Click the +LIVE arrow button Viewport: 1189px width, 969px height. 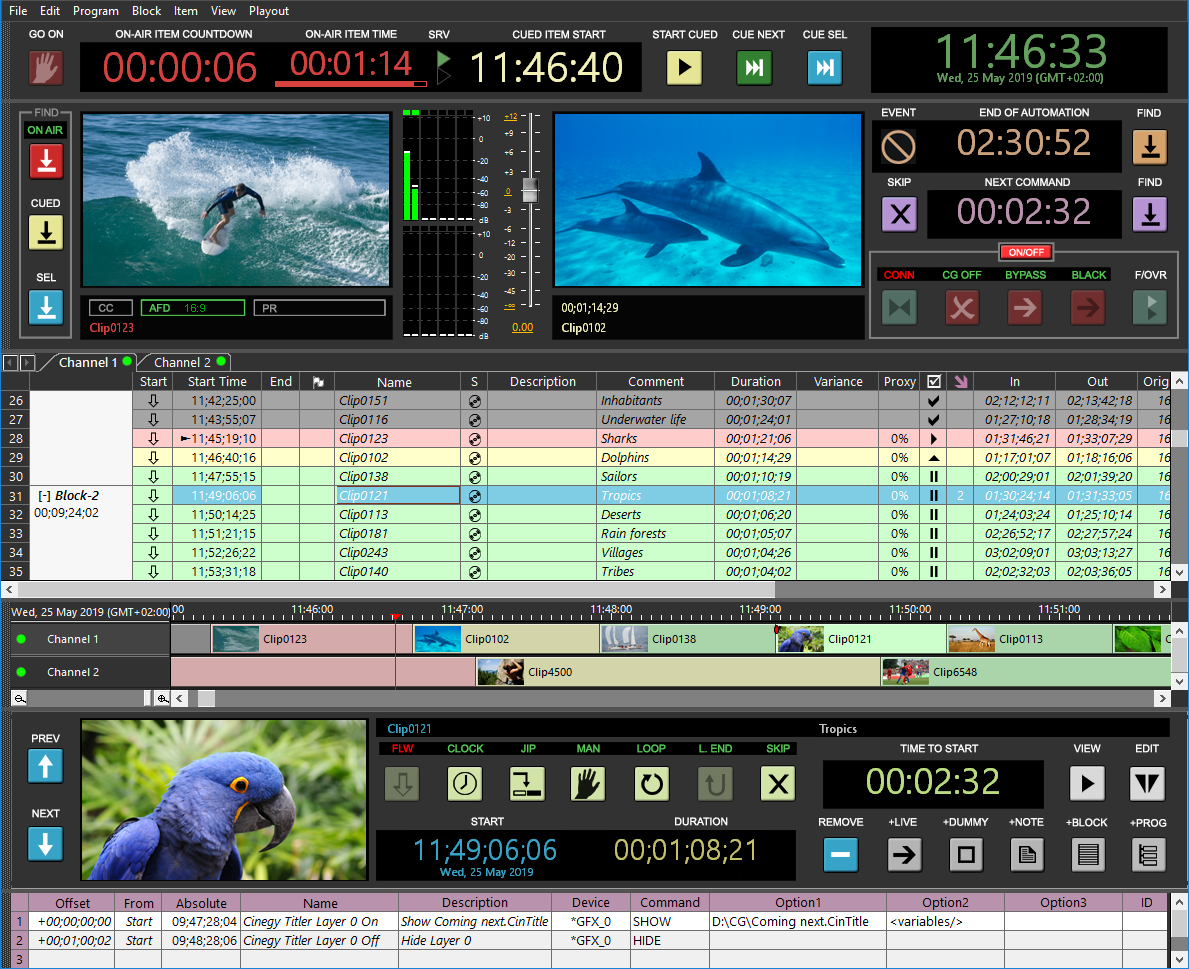coord(903,855)
